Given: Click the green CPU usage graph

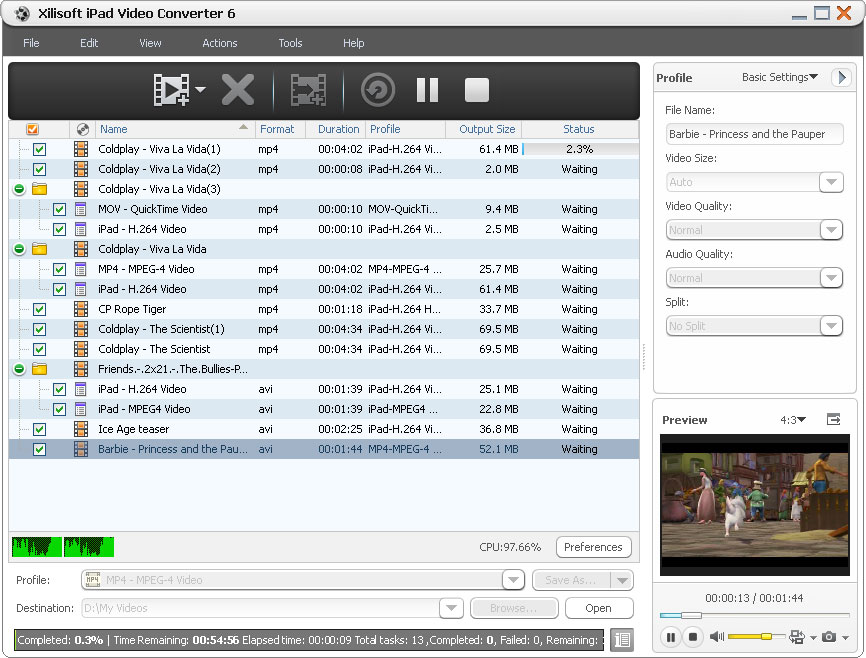Looking at the screenshot, I should click(x=63, y=547).
